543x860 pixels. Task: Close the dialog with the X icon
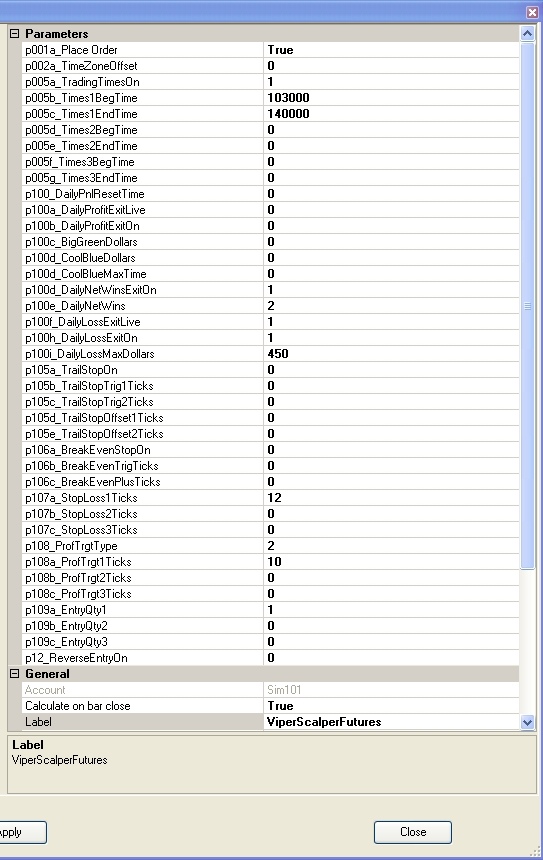click(532, 12)
